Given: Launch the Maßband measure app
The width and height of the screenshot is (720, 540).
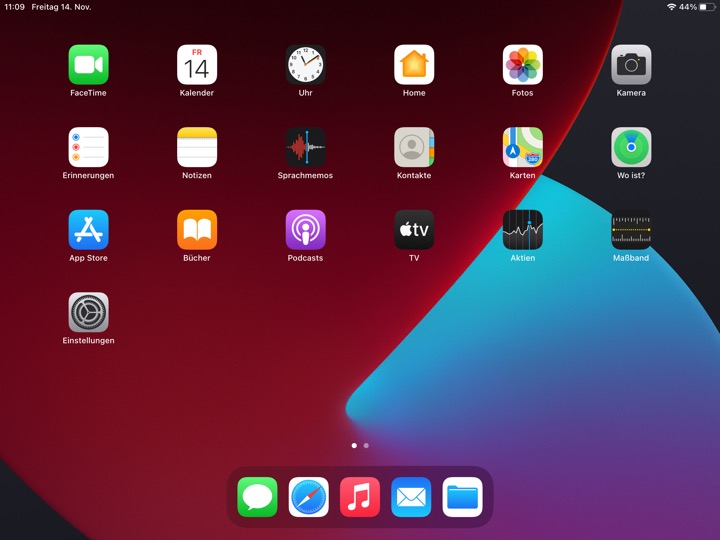Looking at the screenshot, I should coord(631,230).
